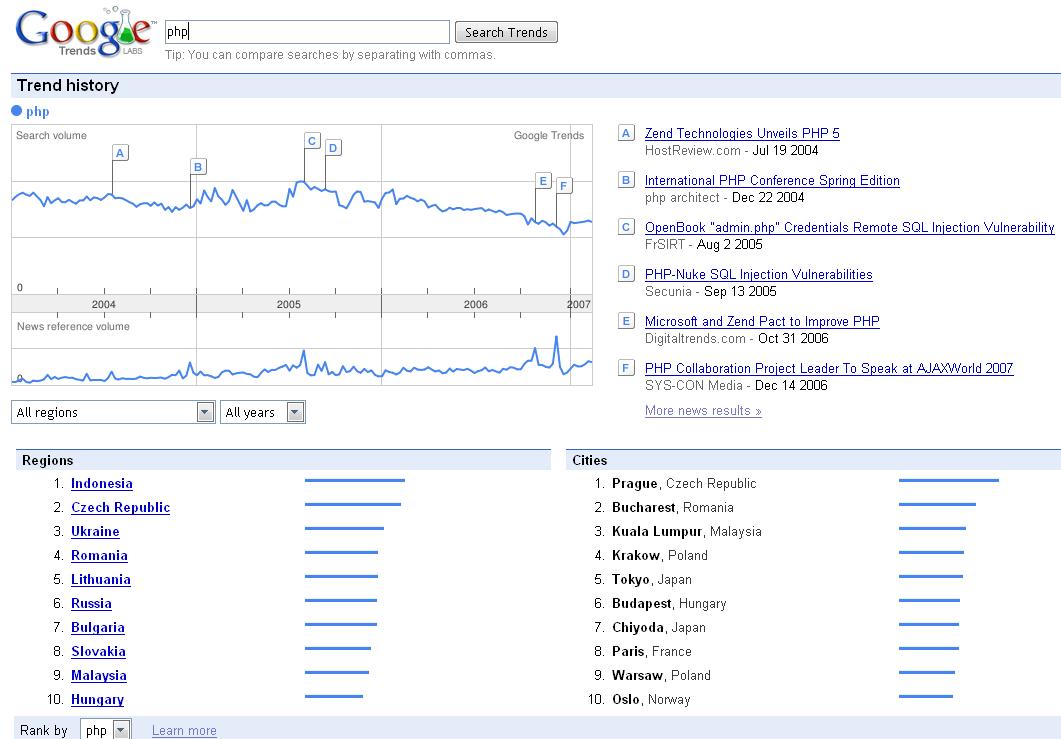The height and width of the screenshot is (739, 1061).
Task: Open PHP-Nuke SQL Injection Vulnerabilities link
Action: (759, 275)
